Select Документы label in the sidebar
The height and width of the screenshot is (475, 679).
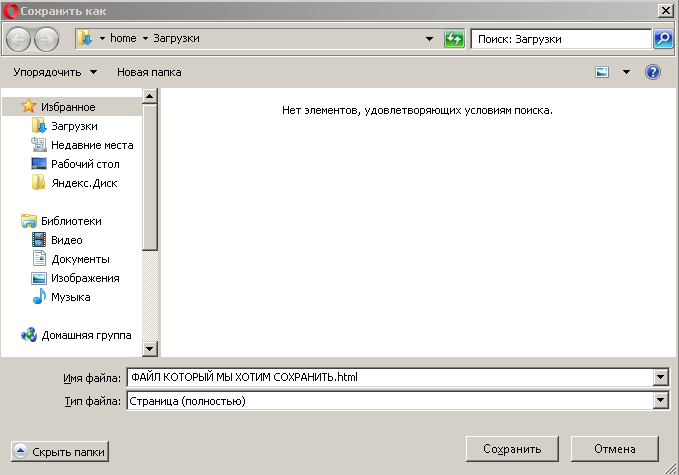click(x=81, y=259)
